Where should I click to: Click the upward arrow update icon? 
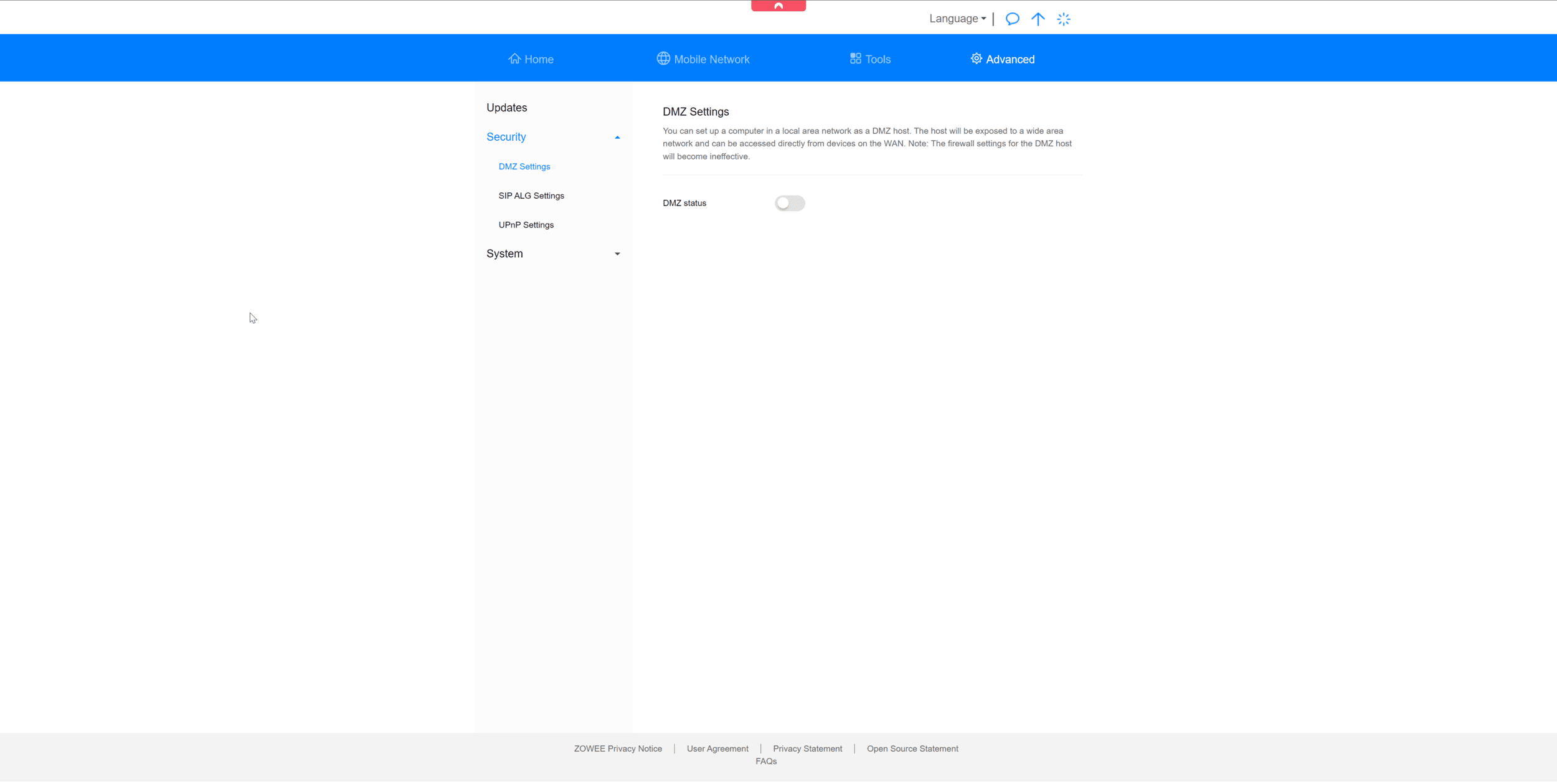[x=1038, y=19]
